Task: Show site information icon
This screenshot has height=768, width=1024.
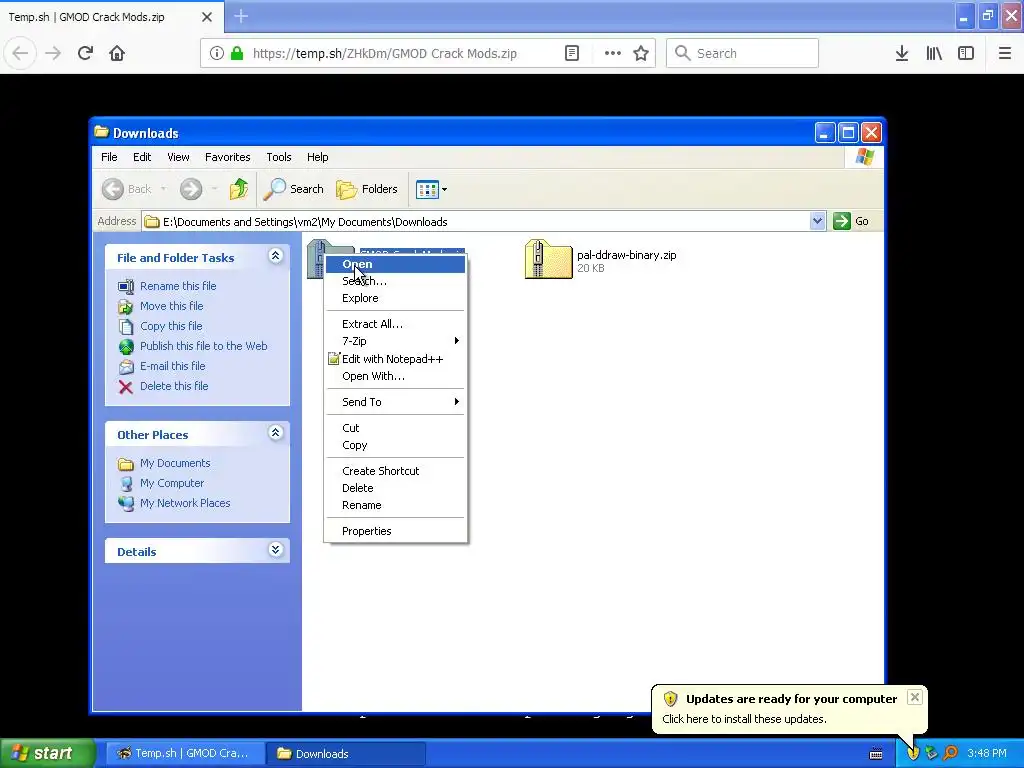Action: (217, 53)
